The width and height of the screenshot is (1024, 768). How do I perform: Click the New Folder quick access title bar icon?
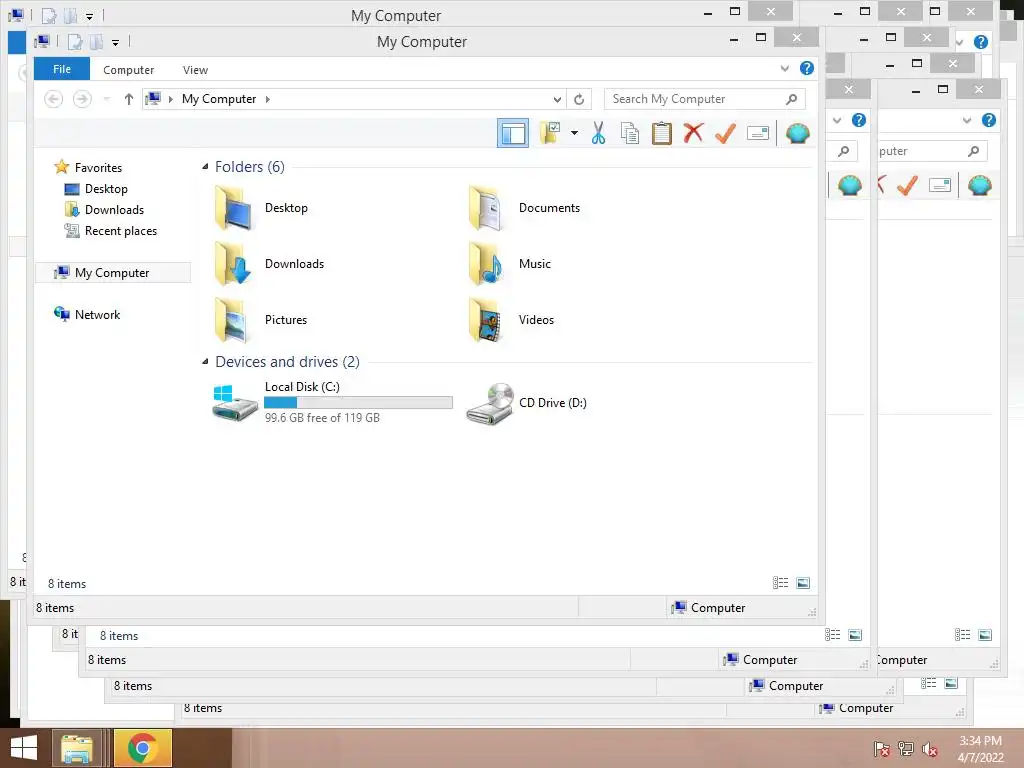point(96,42)
